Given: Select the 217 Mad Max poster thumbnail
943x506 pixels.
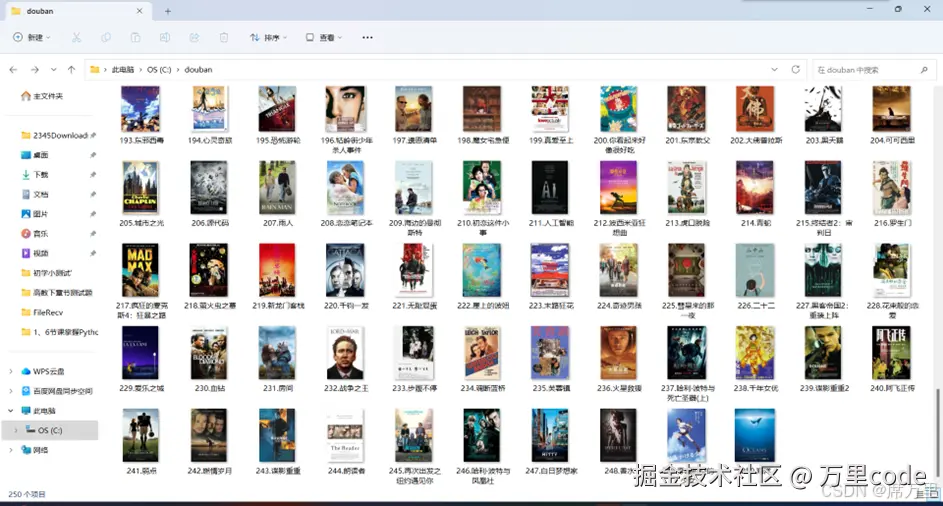Looking at the screenshot, I should click(140, 270).
